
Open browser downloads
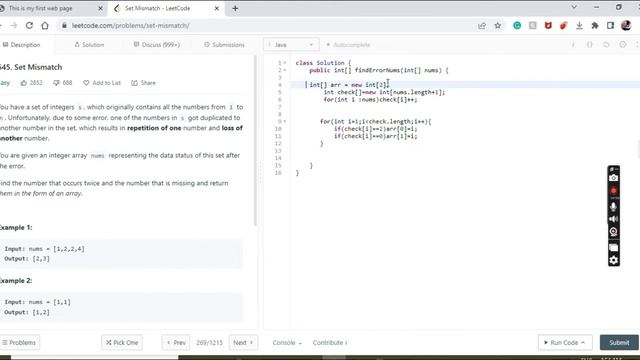click(579, 25)
